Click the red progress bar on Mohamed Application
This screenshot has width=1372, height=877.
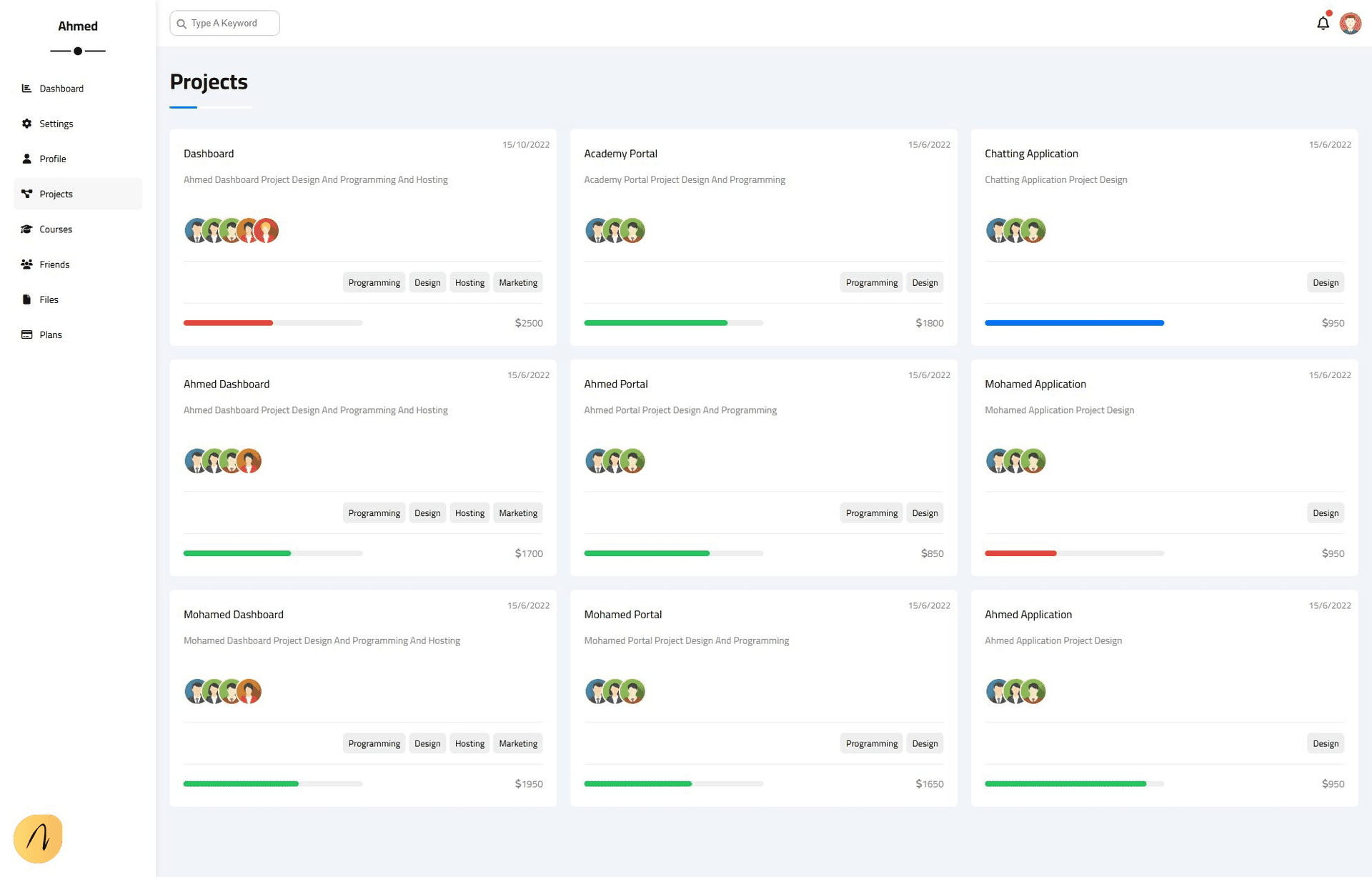[x=1020, y=553]
